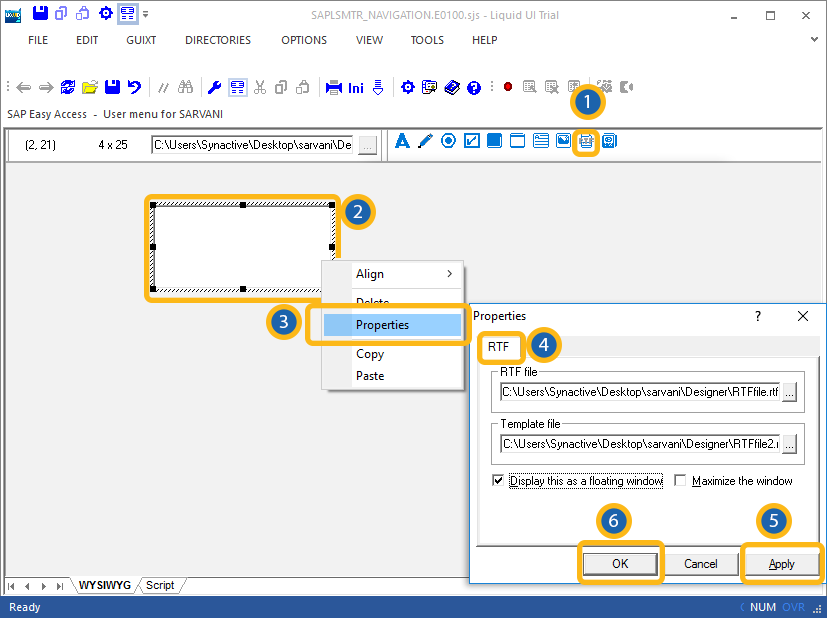Switch to the WYSIWYG tab

(104, 585)
